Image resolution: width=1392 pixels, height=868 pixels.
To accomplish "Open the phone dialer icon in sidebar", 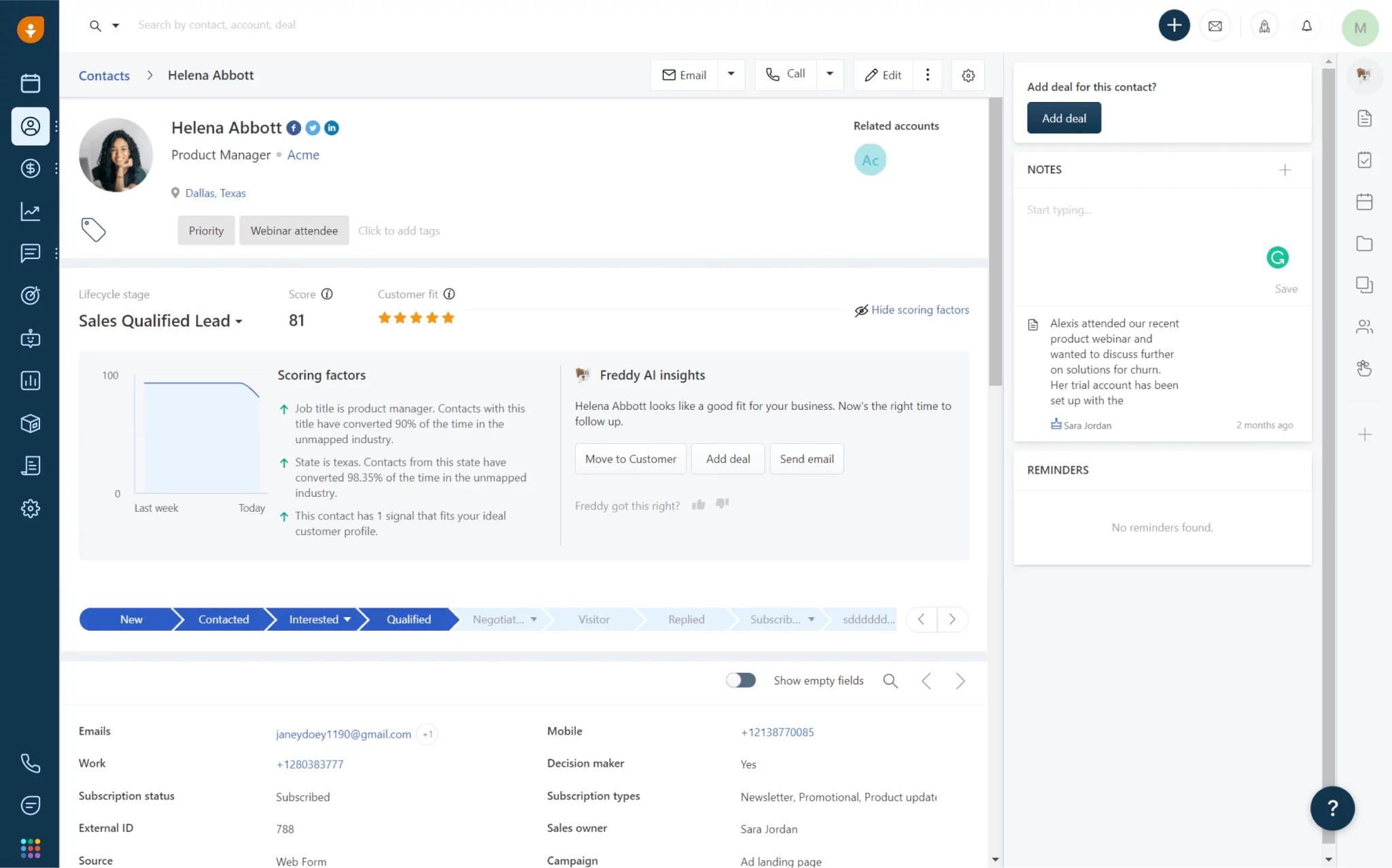I will 30,763.
